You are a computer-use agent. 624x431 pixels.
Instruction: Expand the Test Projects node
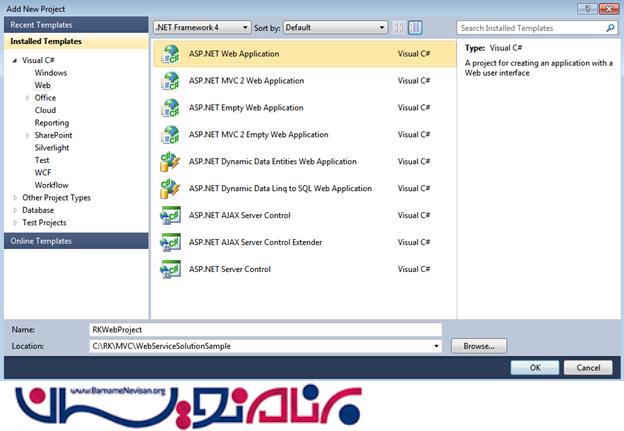(15, 223)
